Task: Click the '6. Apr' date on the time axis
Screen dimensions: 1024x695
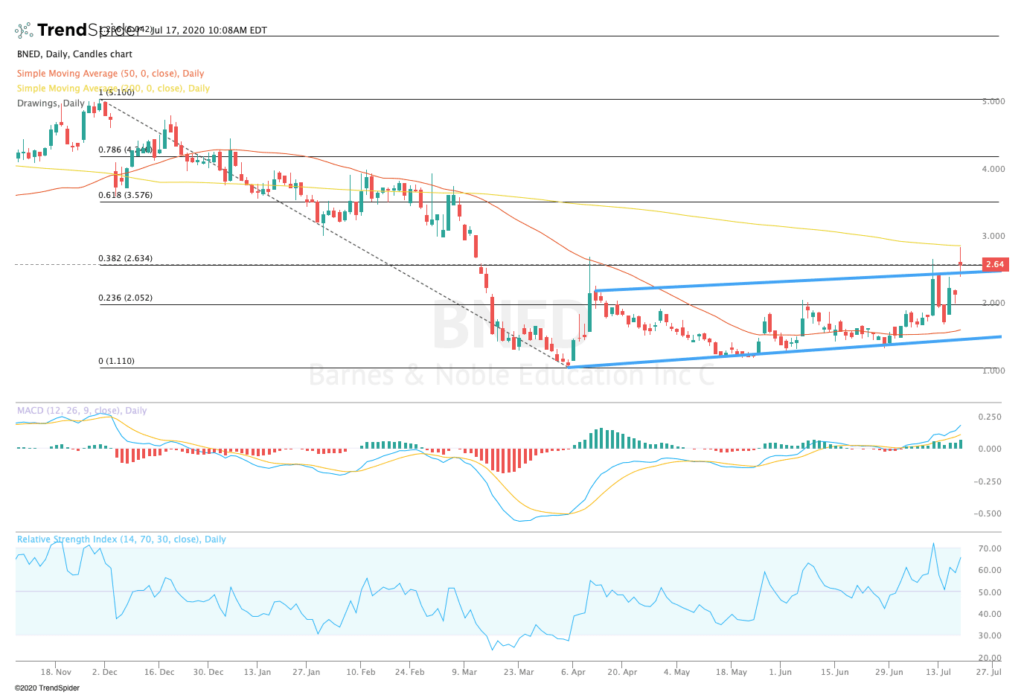Action: point(573,671)
